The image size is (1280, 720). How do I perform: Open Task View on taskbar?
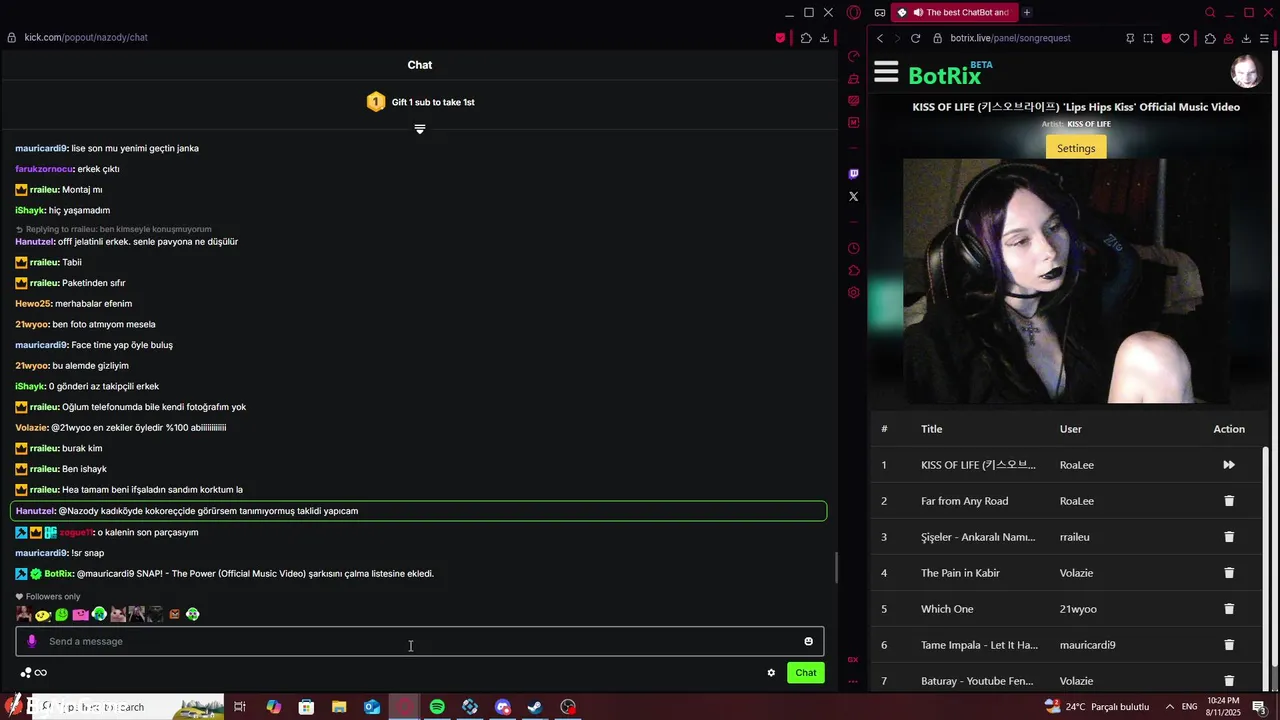click(240, 707)
